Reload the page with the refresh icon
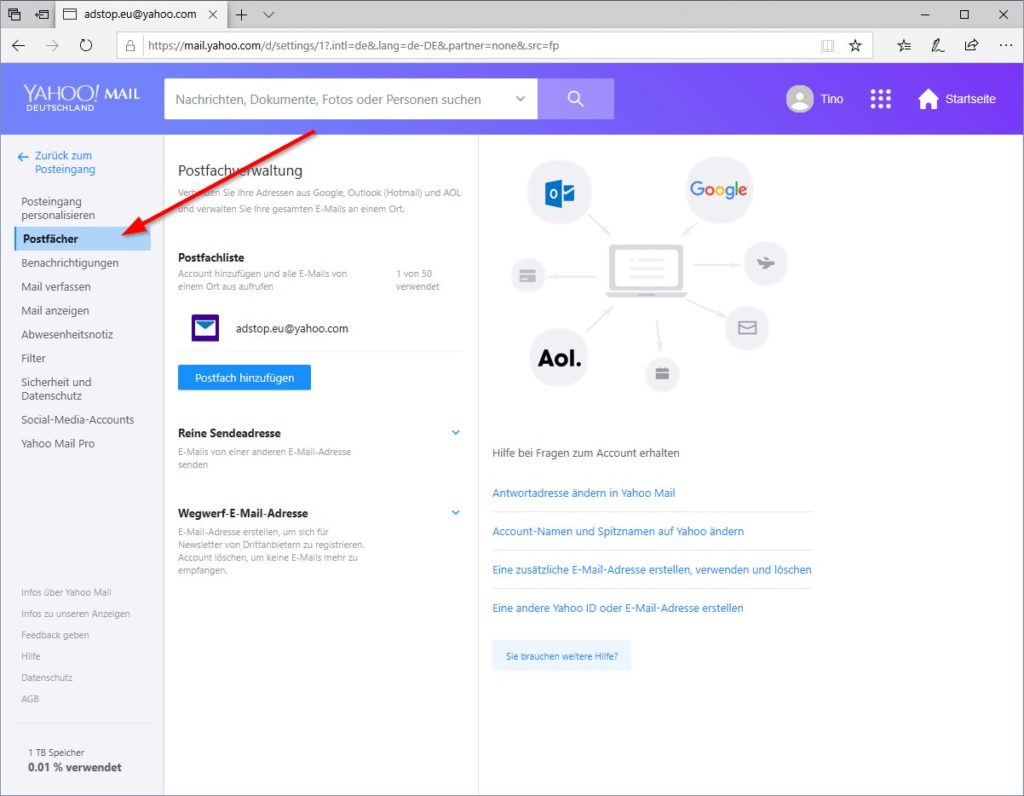Image resolution: width=1024 pixels, height=796 pixels. pos(86,46)
